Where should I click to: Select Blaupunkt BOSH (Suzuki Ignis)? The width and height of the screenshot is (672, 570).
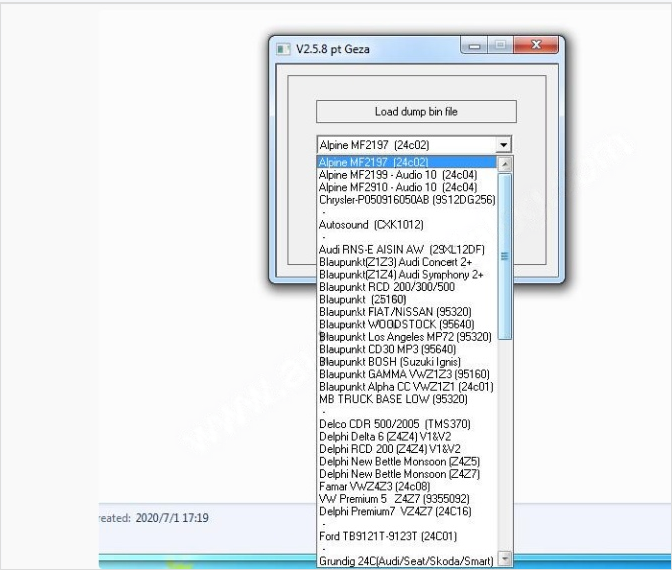[x=407, y=361]
